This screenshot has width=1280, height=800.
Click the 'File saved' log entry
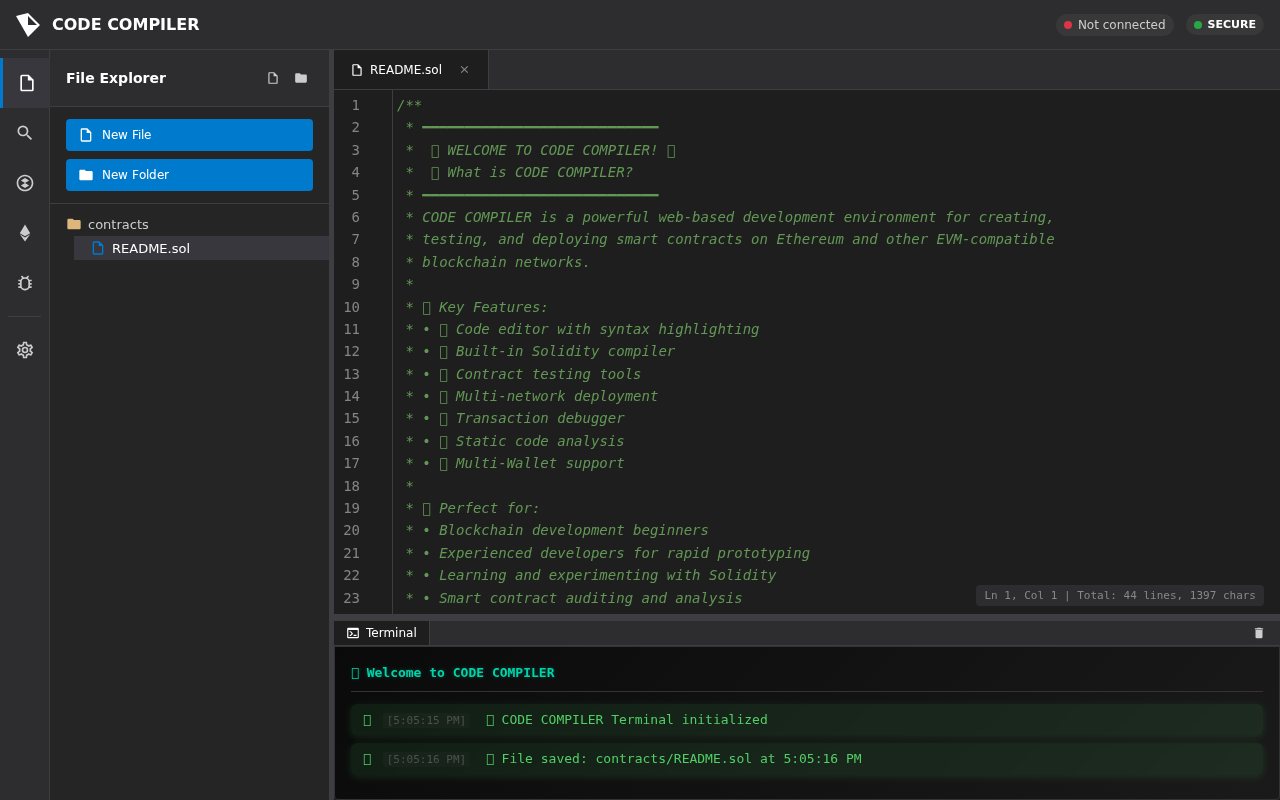(807, 759)
